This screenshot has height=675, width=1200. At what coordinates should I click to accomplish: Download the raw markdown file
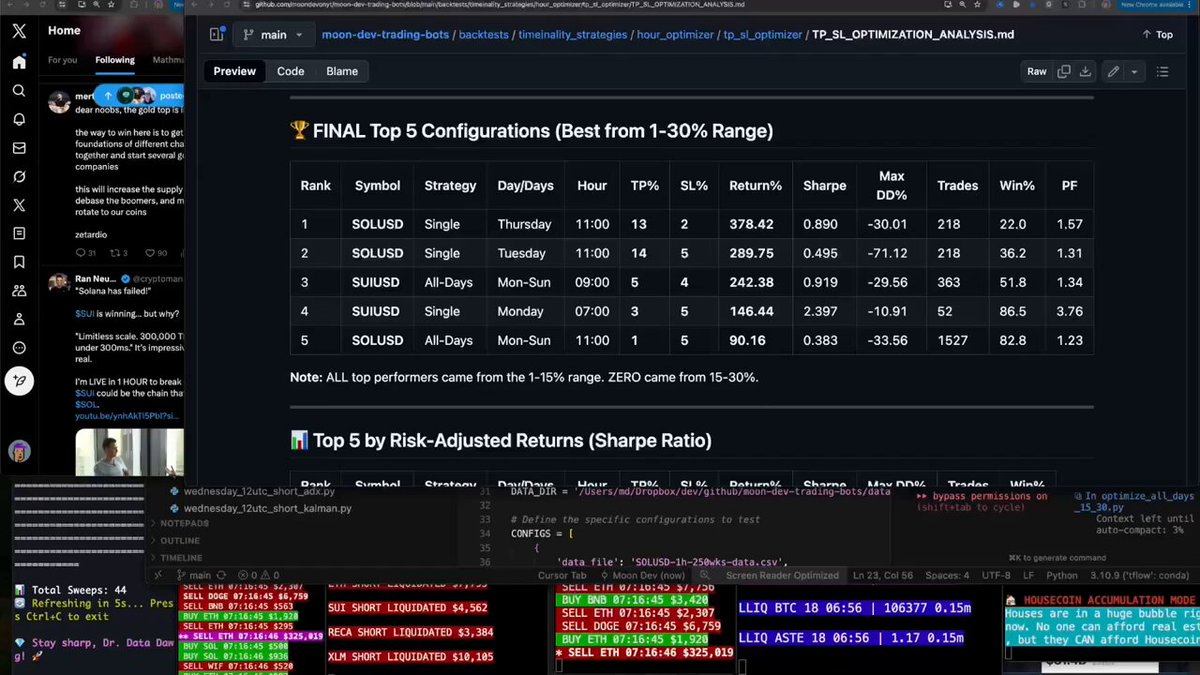(x=1085, y=71)
